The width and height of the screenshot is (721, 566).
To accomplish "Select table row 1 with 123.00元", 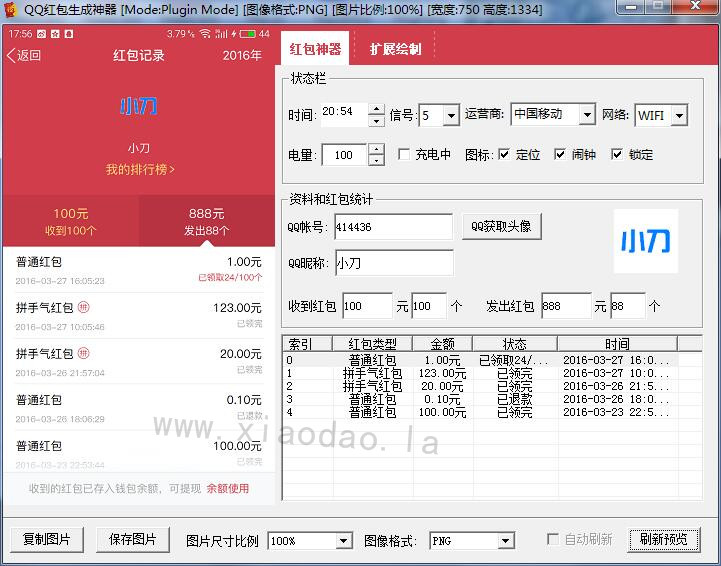I will coord(481,373).
